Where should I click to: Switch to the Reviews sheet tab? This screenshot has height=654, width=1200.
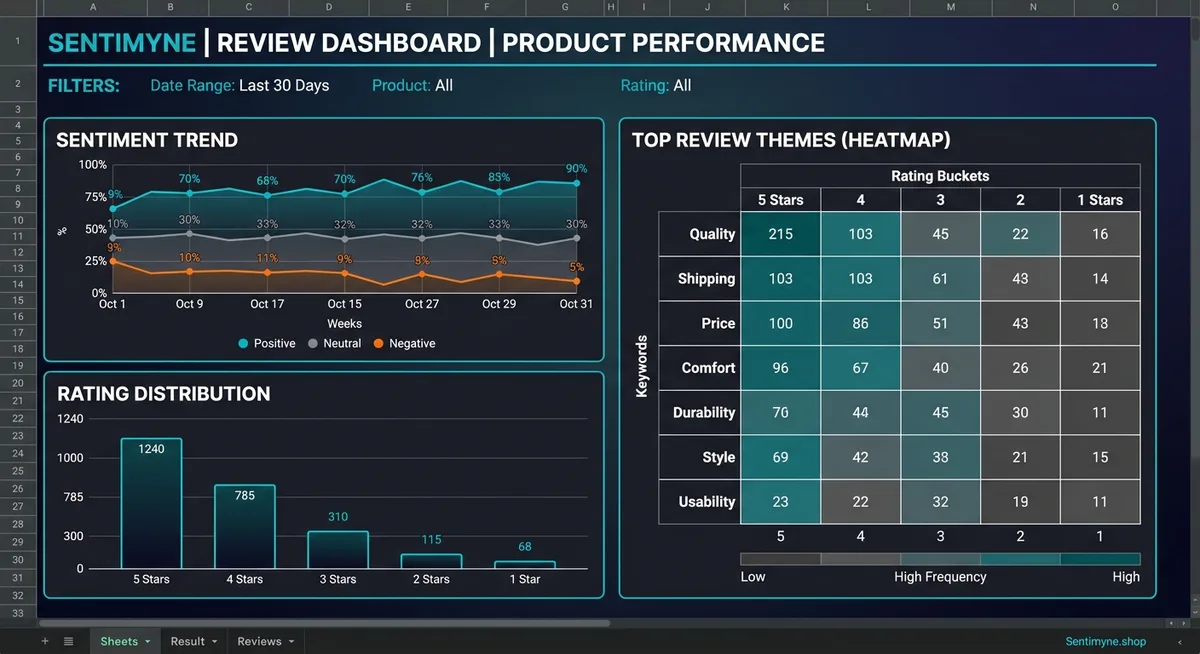coord(258,641)
